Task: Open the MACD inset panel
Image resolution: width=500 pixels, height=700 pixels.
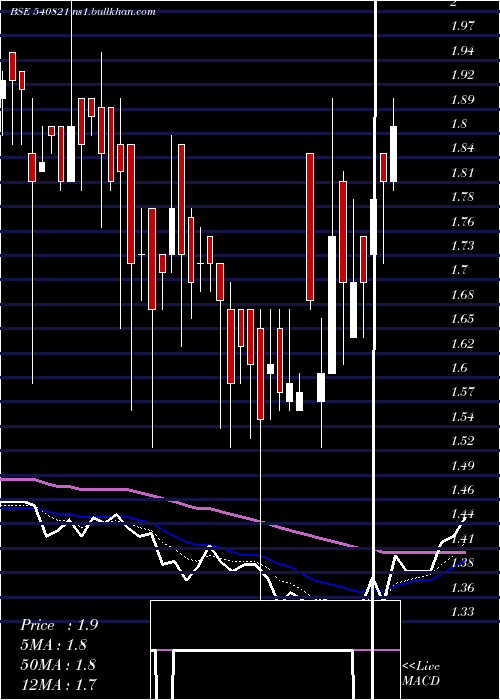Action: (x=275, y=650)
